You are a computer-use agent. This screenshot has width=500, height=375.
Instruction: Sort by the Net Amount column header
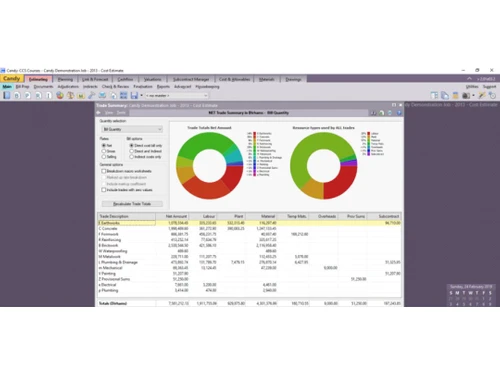click(x=172, y=216)
